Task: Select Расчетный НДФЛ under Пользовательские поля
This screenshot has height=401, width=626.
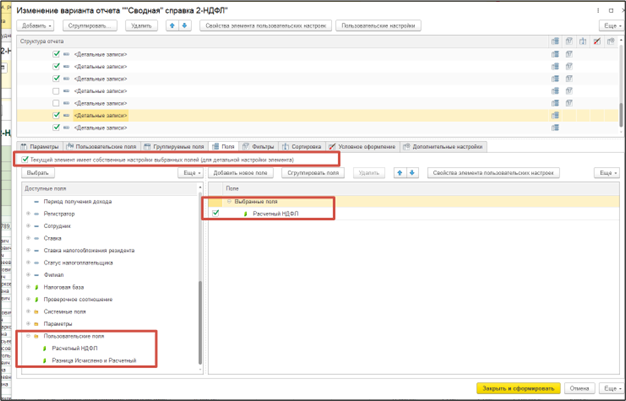Action: [x=75, y=348]
